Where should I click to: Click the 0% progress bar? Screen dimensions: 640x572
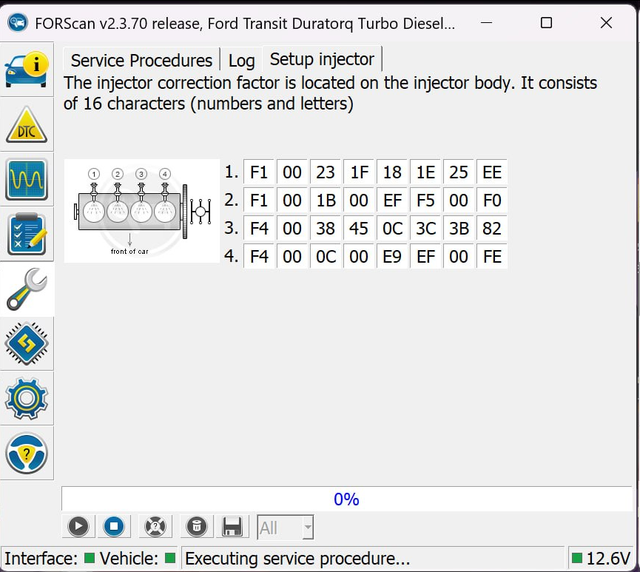point(347,499)
